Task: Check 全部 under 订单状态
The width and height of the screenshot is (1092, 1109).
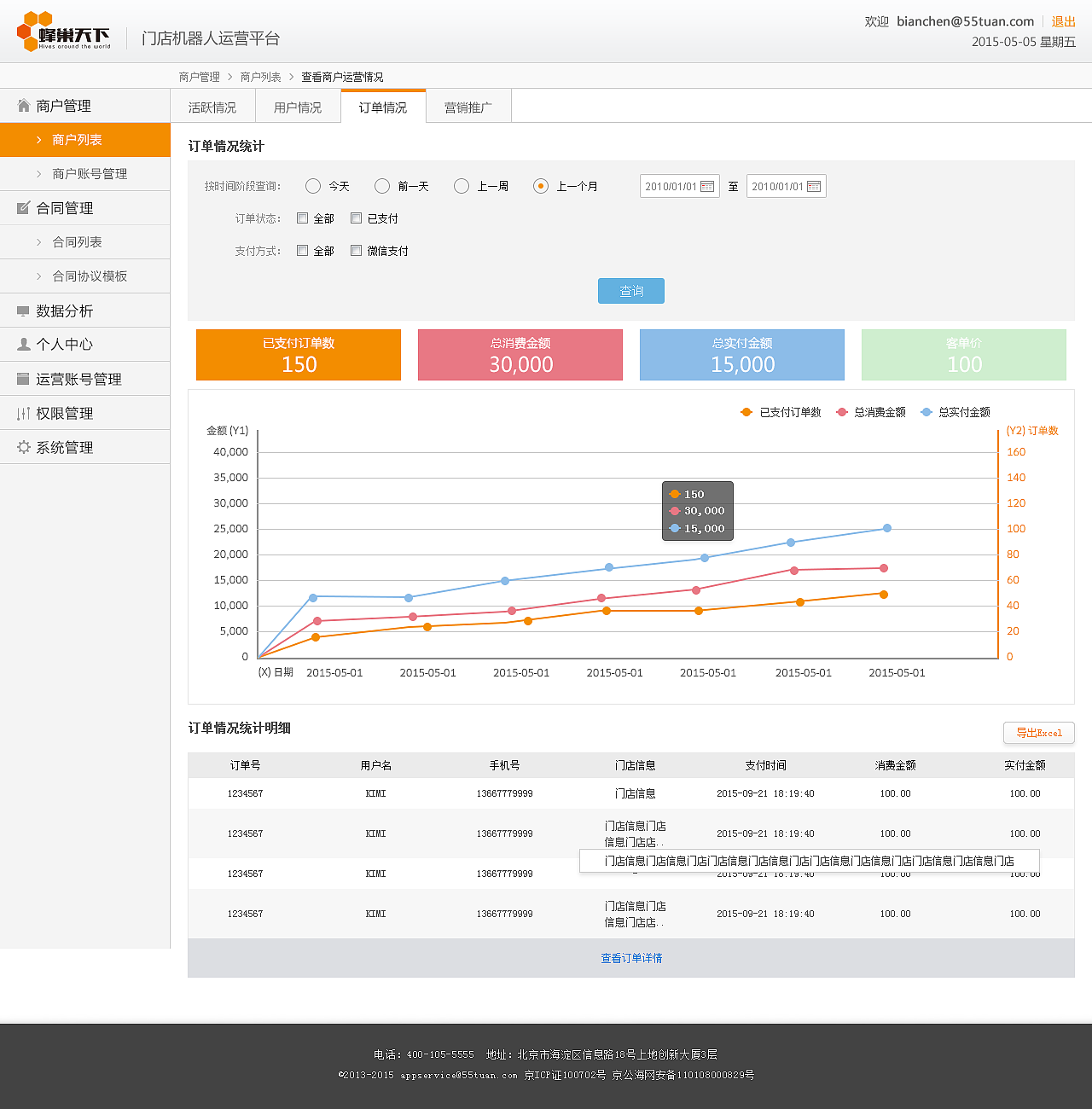Action: tap(302, 218)
